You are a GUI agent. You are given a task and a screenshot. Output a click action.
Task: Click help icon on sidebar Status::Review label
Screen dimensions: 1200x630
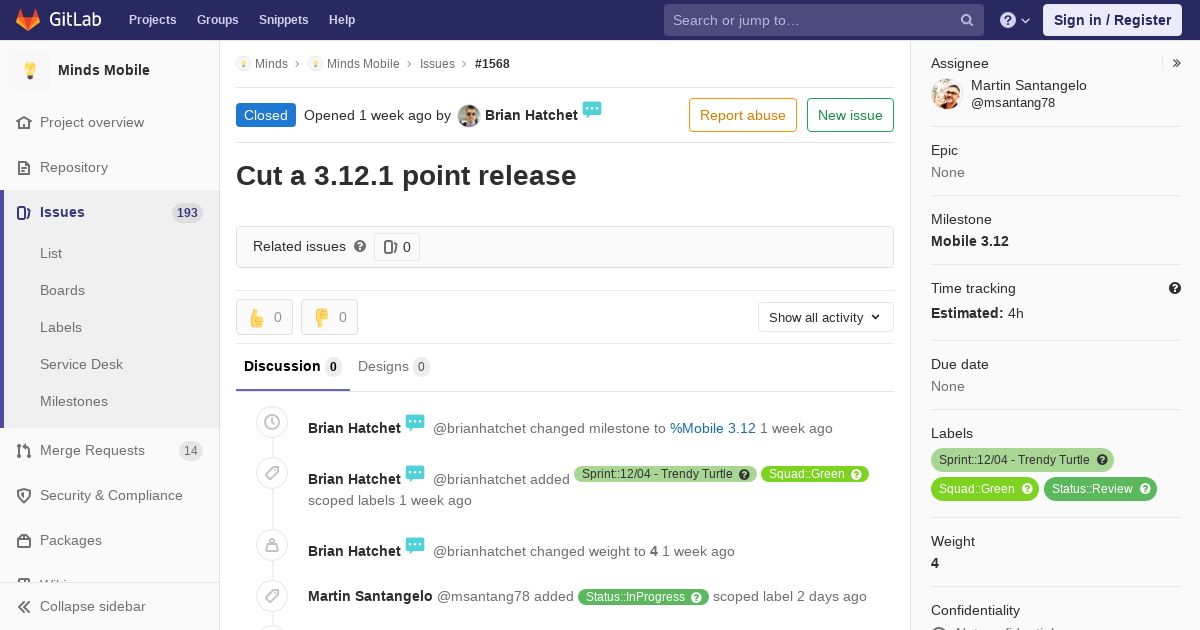[x=1145, y=489]
